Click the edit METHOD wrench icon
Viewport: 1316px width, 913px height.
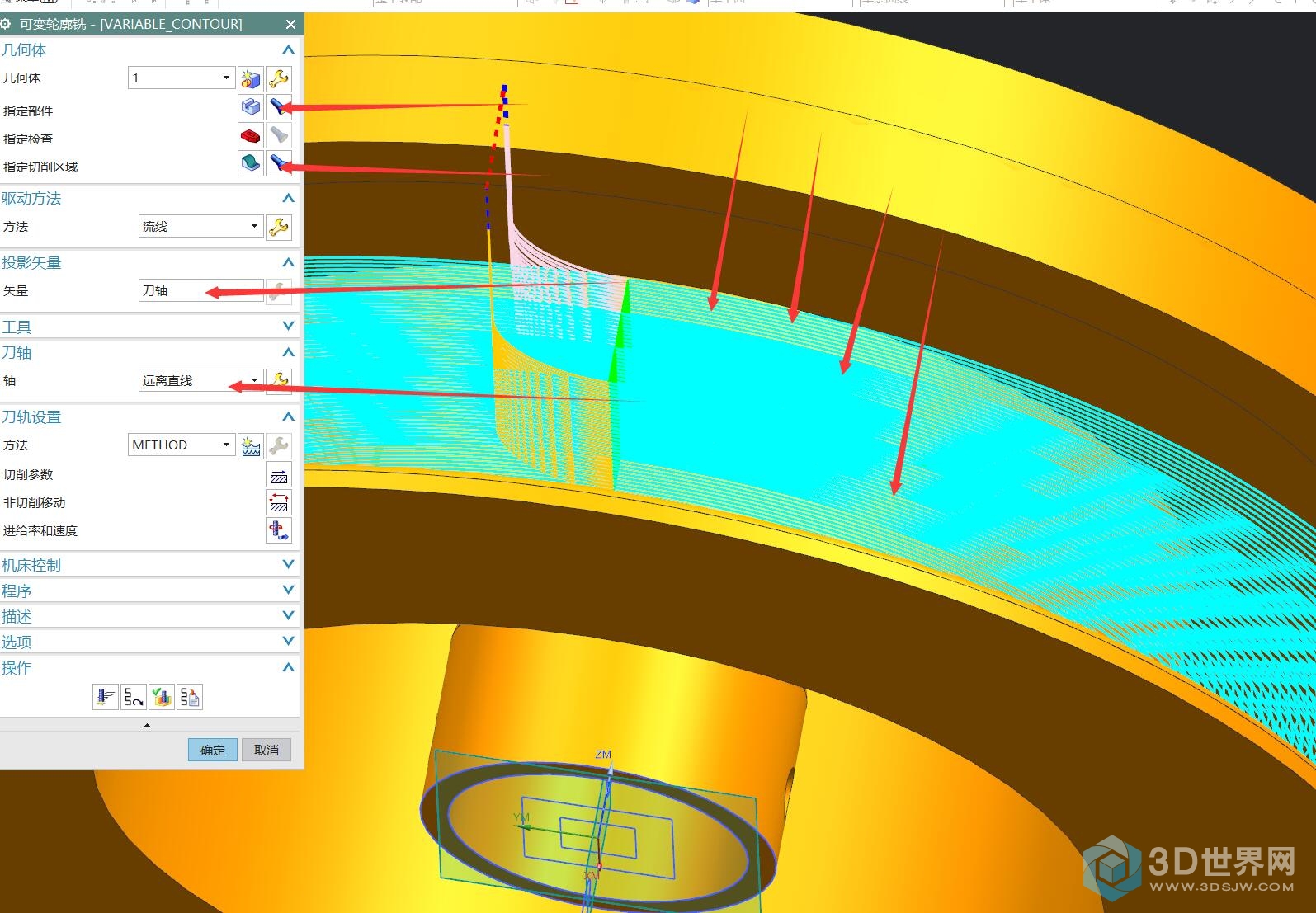279,446
